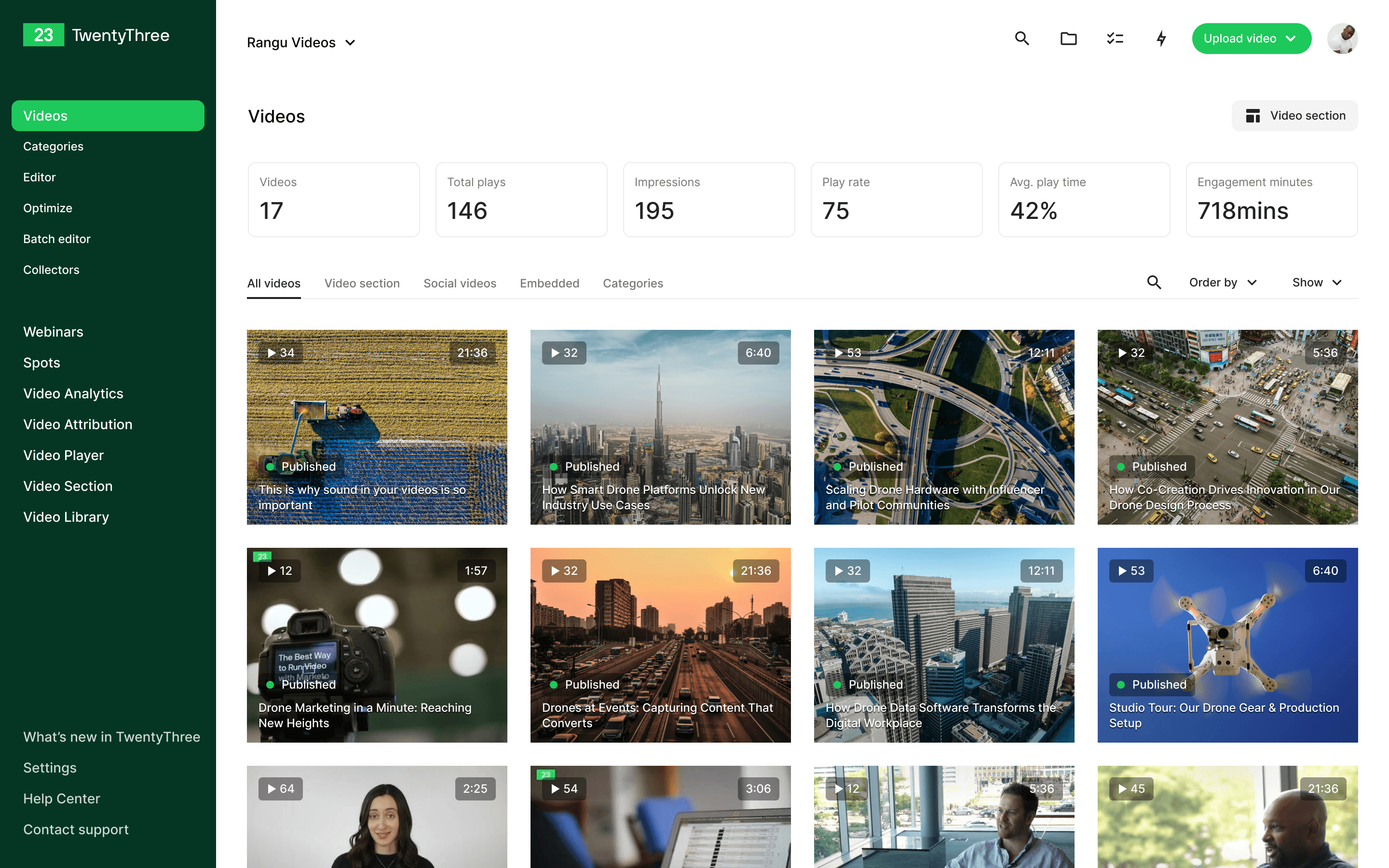This screenshot has width=1389, height=868.
Task: Open the Help Center
Action: tap(61, 799)
